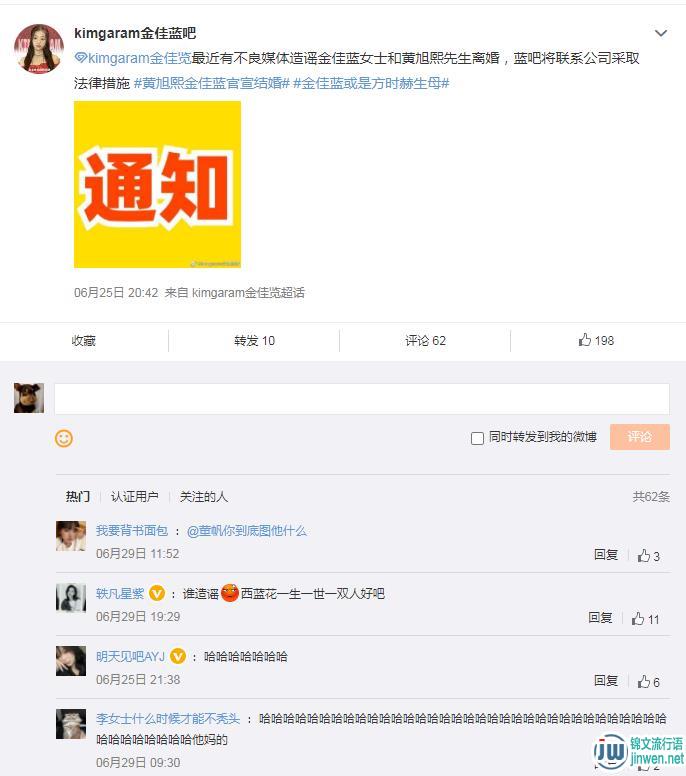Viewport: 686px width, 776px height.
Task: Expand the post options chevron at top right
Action: coord(661,33)
